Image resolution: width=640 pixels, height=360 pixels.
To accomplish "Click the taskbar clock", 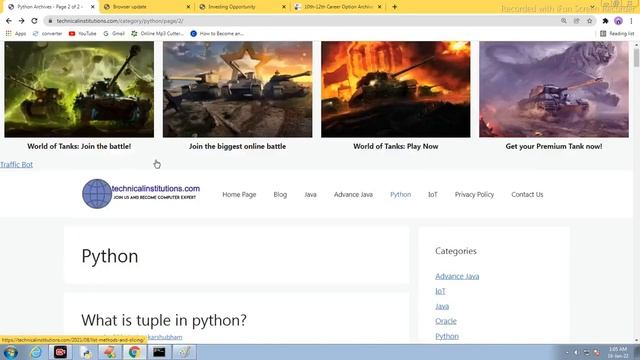I will [618, 352].
